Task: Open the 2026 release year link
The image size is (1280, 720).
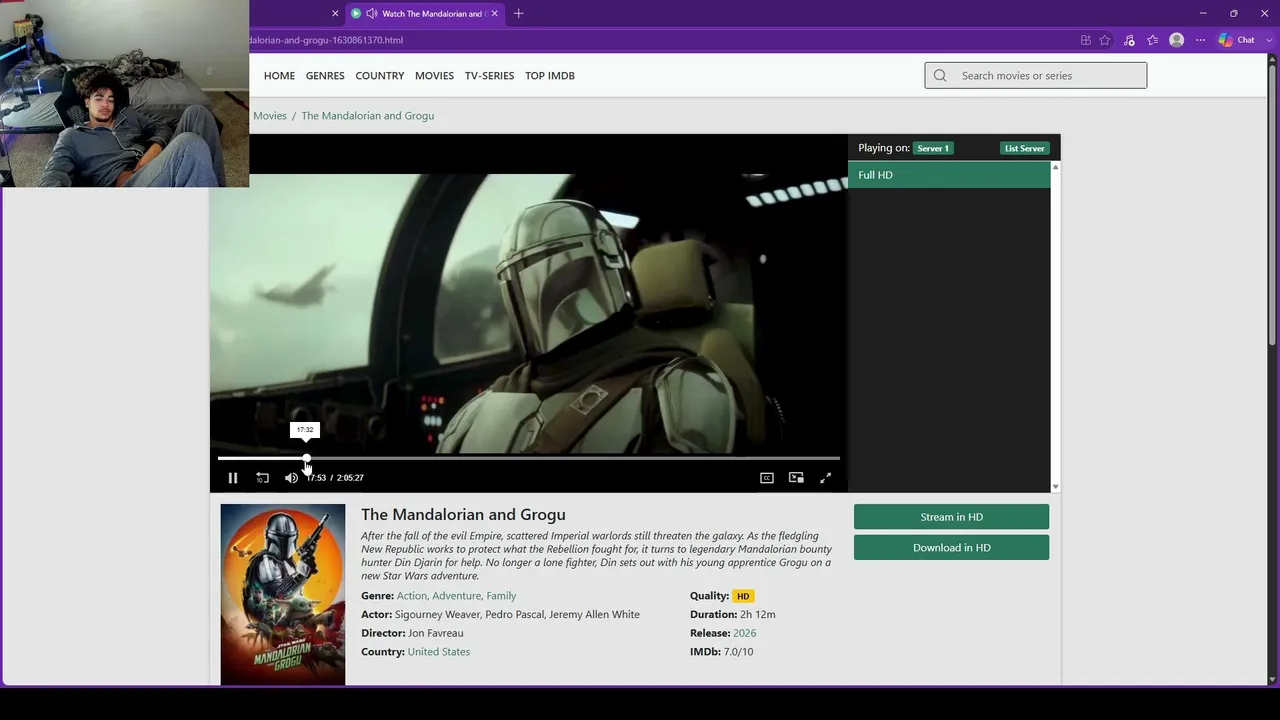Action: (x=744, y=633)
